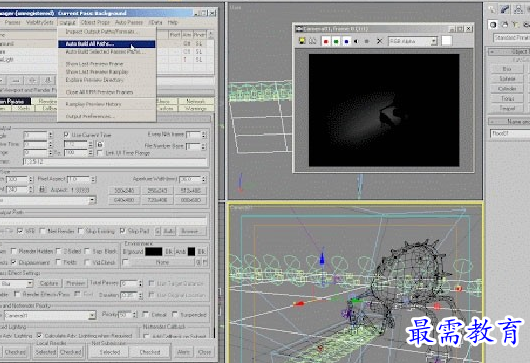Open the Help menu
530x363 pixels.
point(172,23)
